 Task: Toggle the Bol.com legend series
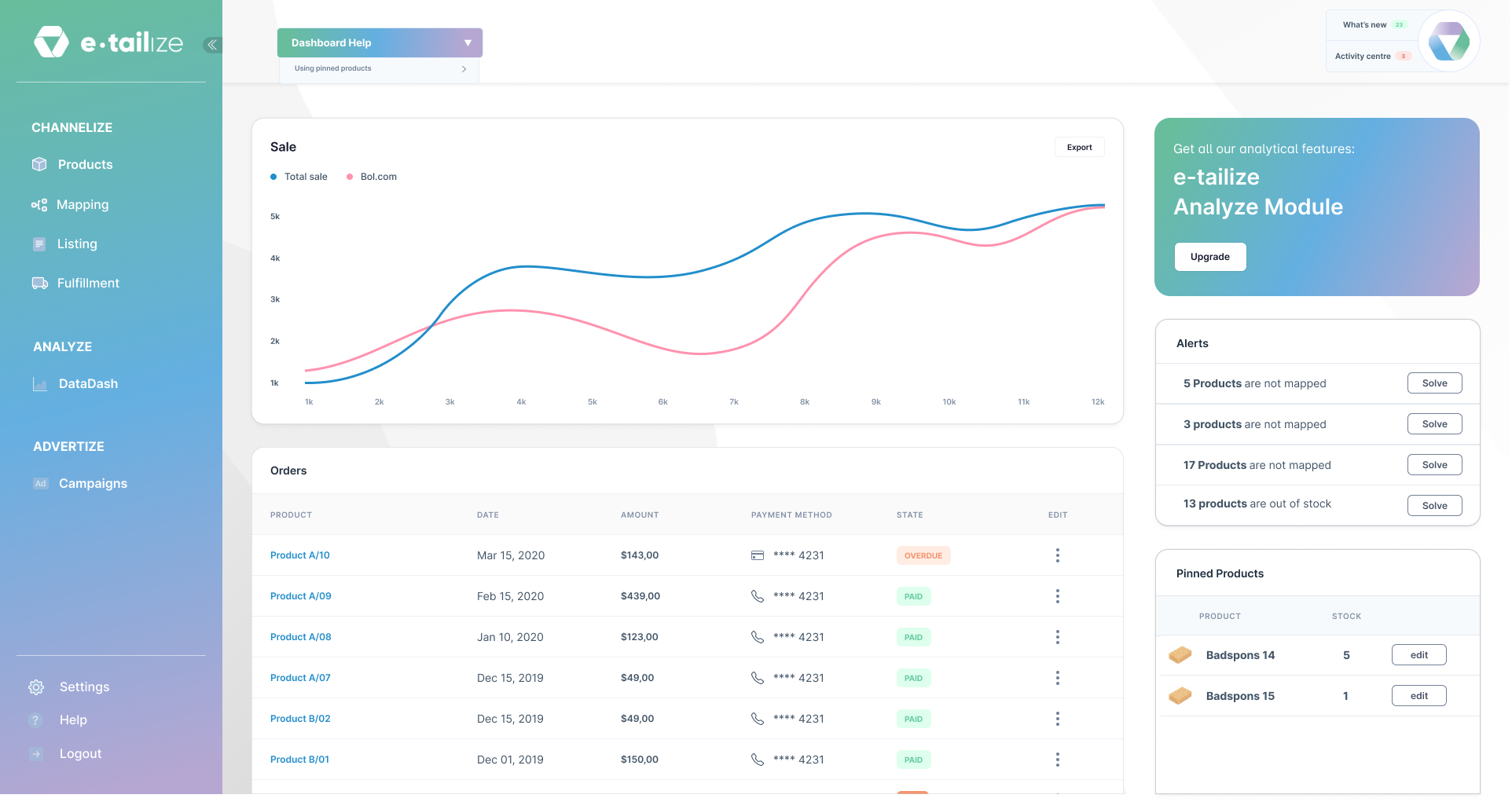[x=372, y=177]
